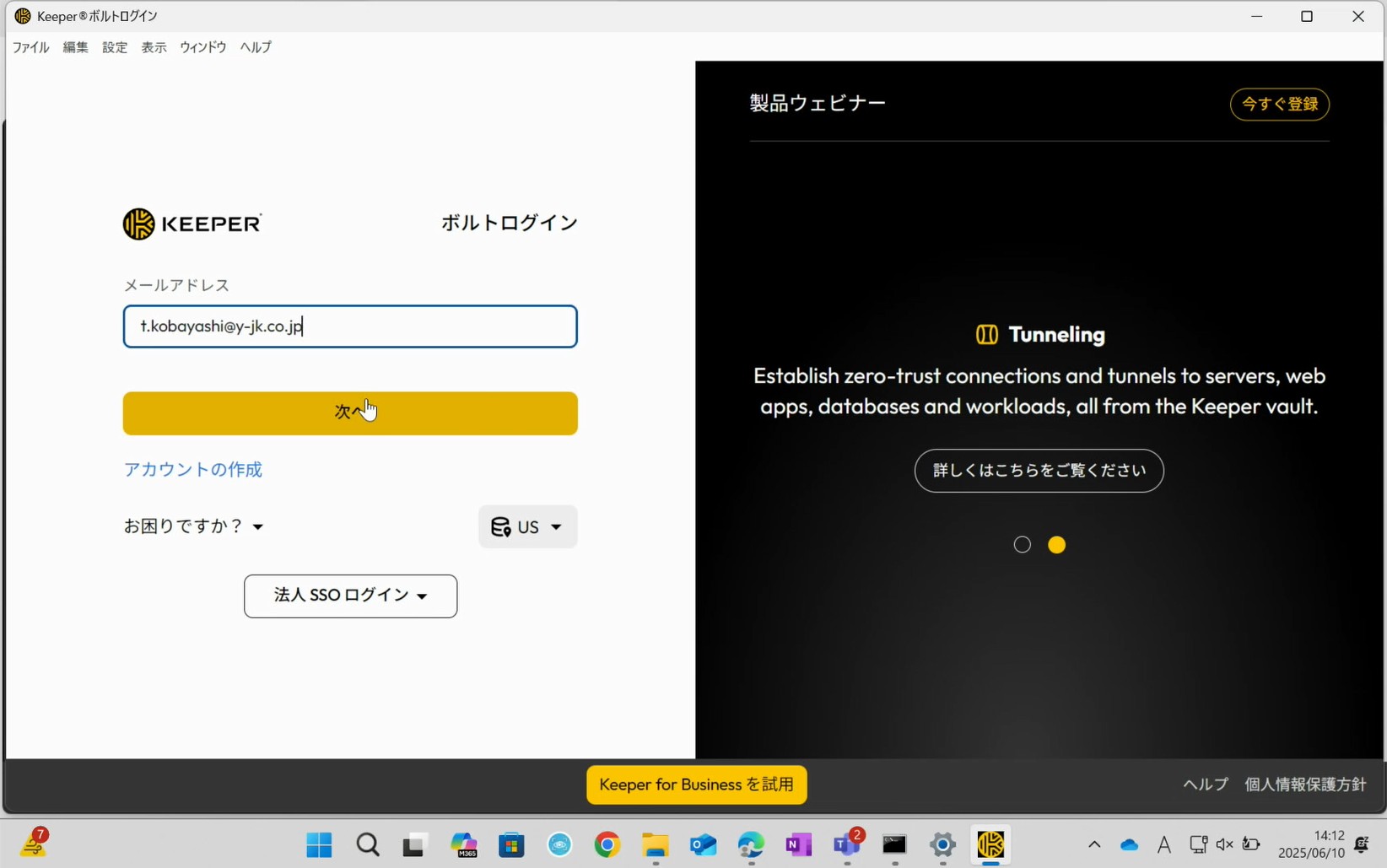Open OneNote from the taskbar
1387x868 pixels.
[798, 844]
